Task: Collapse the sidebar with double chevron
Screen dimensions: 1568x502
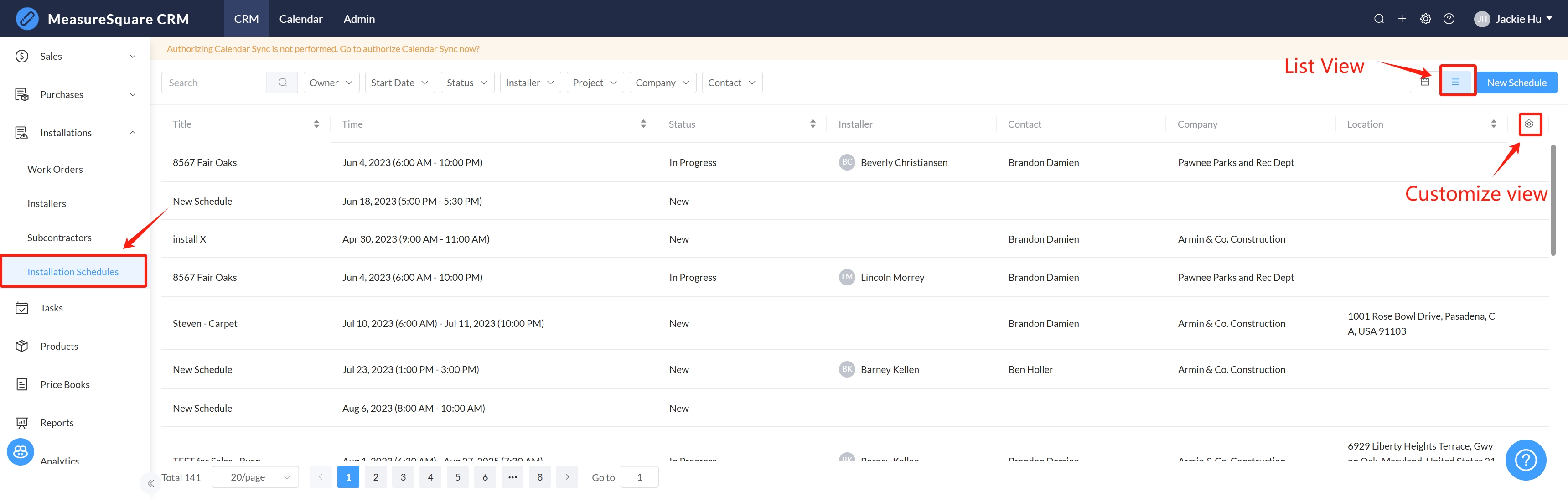Action: 150,483
